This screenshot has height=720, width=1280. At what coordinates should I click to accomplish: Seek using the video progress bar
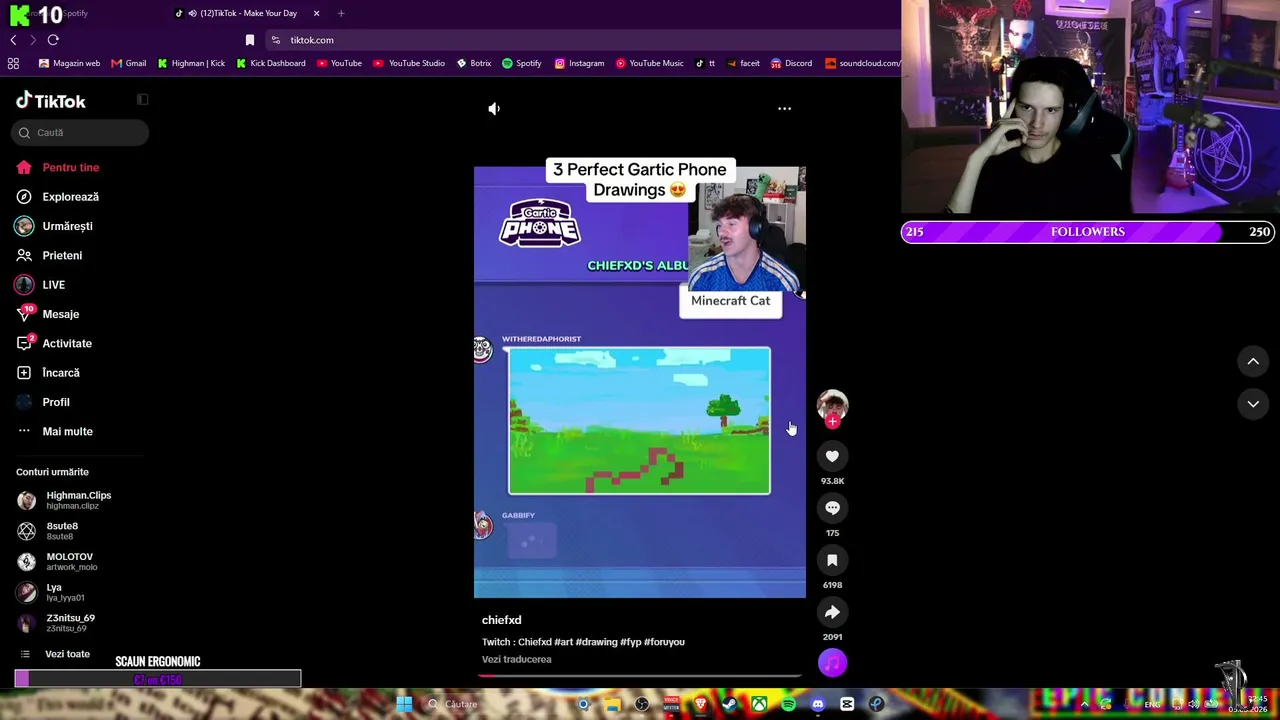[640, 675]
